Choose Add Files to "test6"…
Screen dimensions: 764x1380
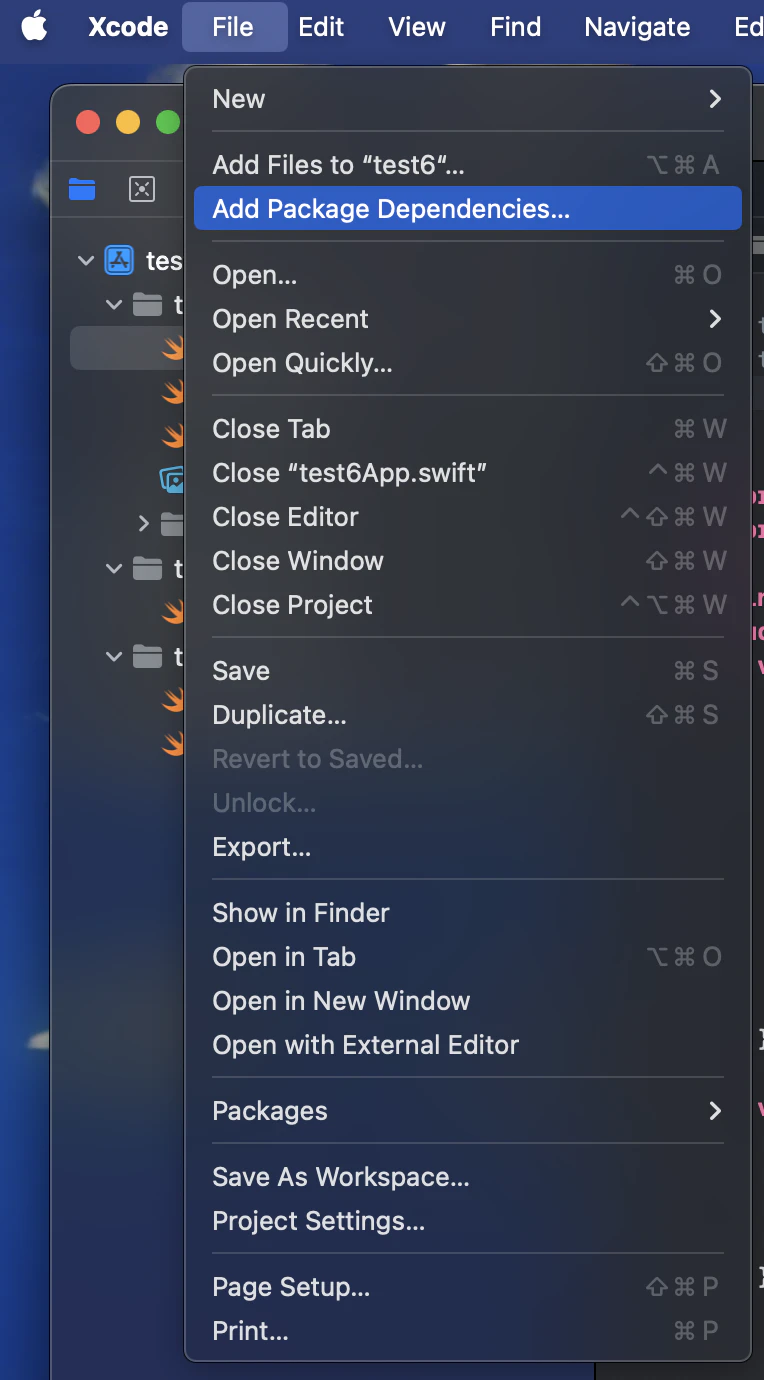coord(468,165)
